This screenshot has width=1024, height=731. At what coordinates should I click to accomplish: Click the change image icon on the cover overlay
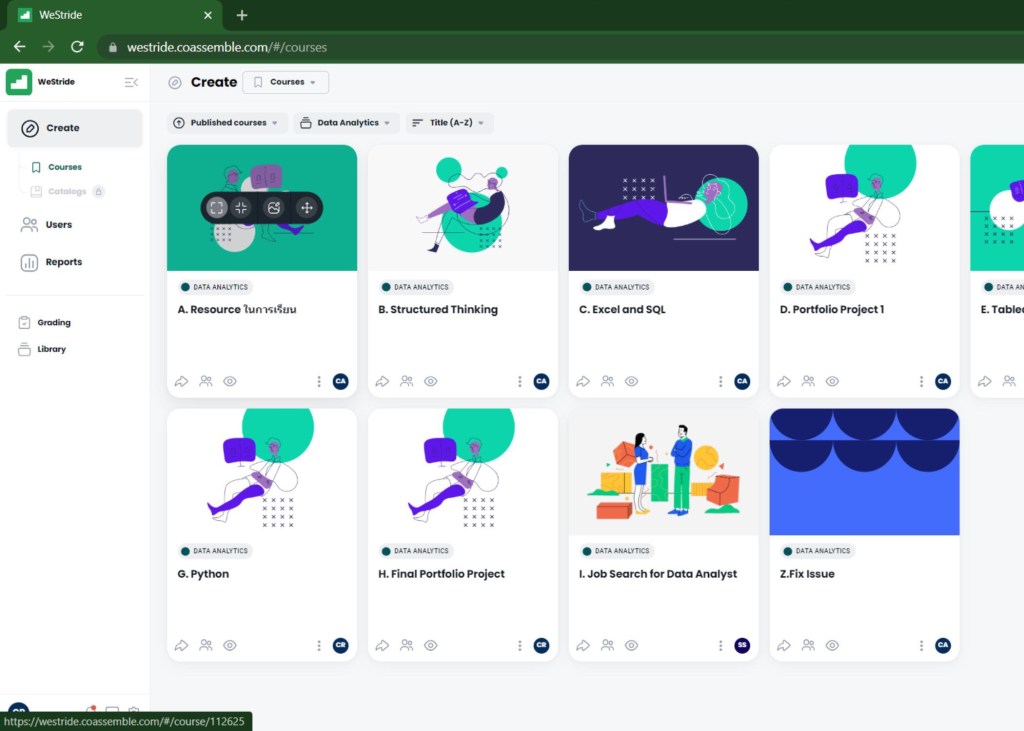pyautogui.click(x=274, y=208)
